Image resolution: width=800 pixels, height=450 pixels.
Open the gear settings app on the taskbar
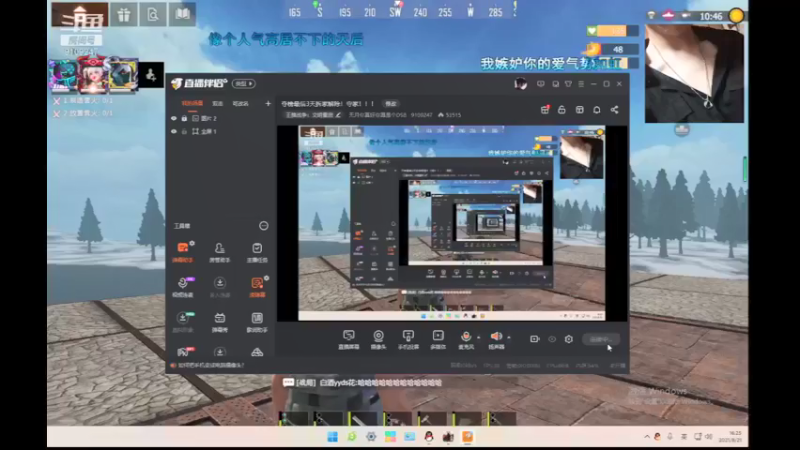coord(371,437)
